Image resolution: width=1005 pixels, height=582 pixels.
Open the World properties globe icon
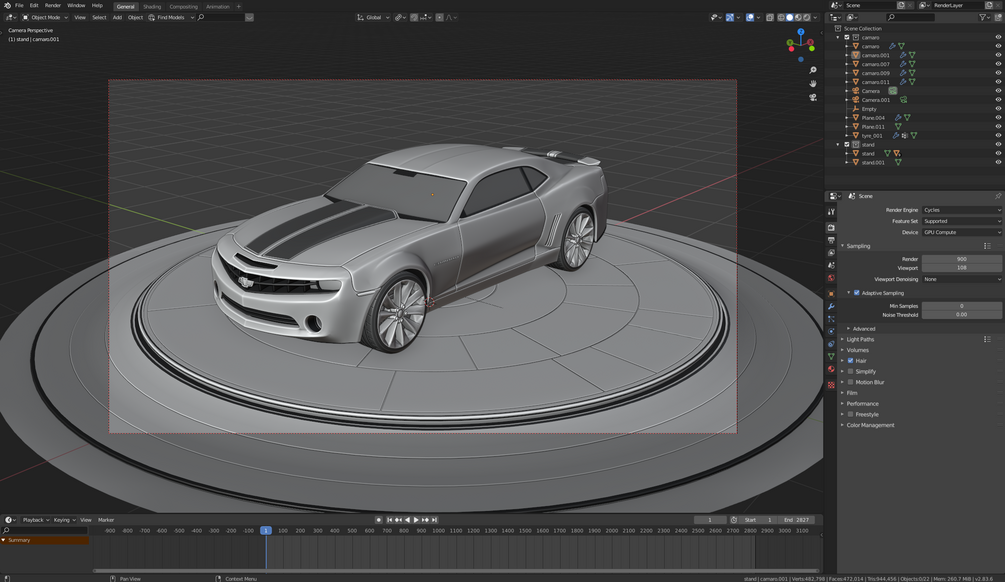click(x=831, y=278)
